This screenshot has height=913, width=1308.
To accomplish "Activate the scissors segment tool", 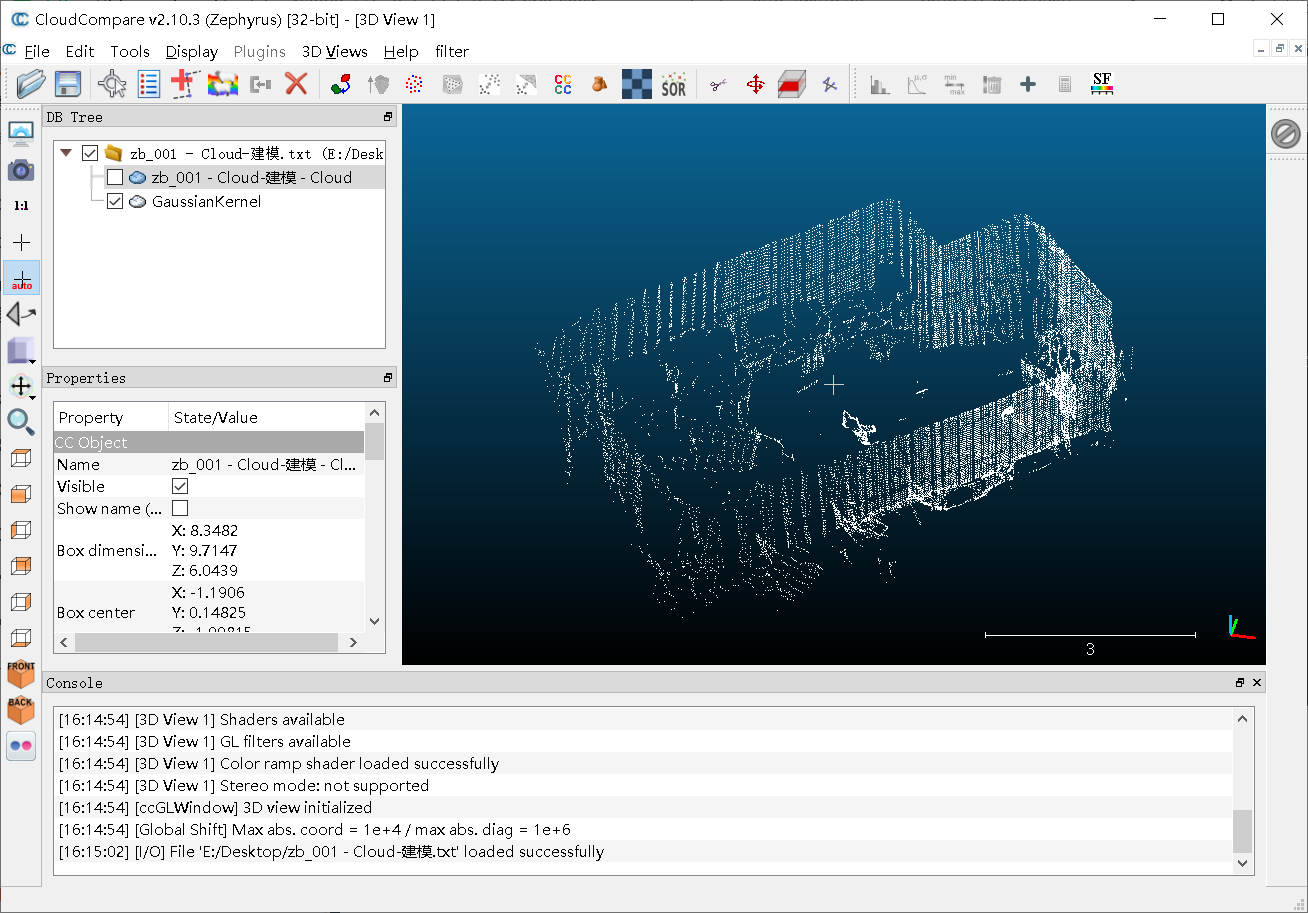I will pyautogui.click(x=717, y=85).
